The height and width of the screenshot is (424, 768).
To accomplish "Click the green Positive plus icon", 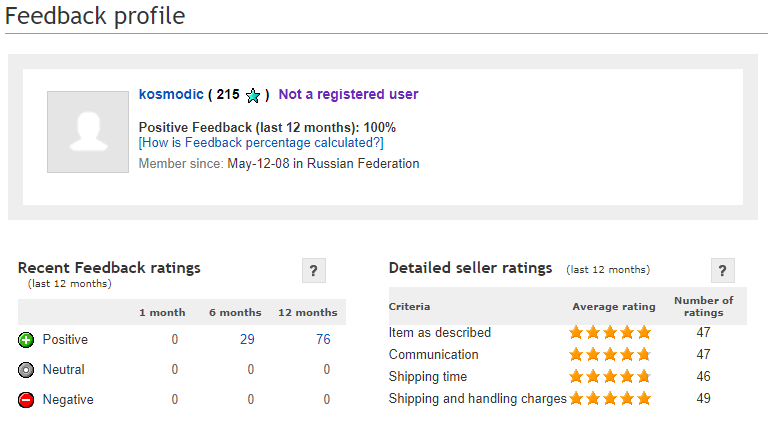I will pos(26,340).
